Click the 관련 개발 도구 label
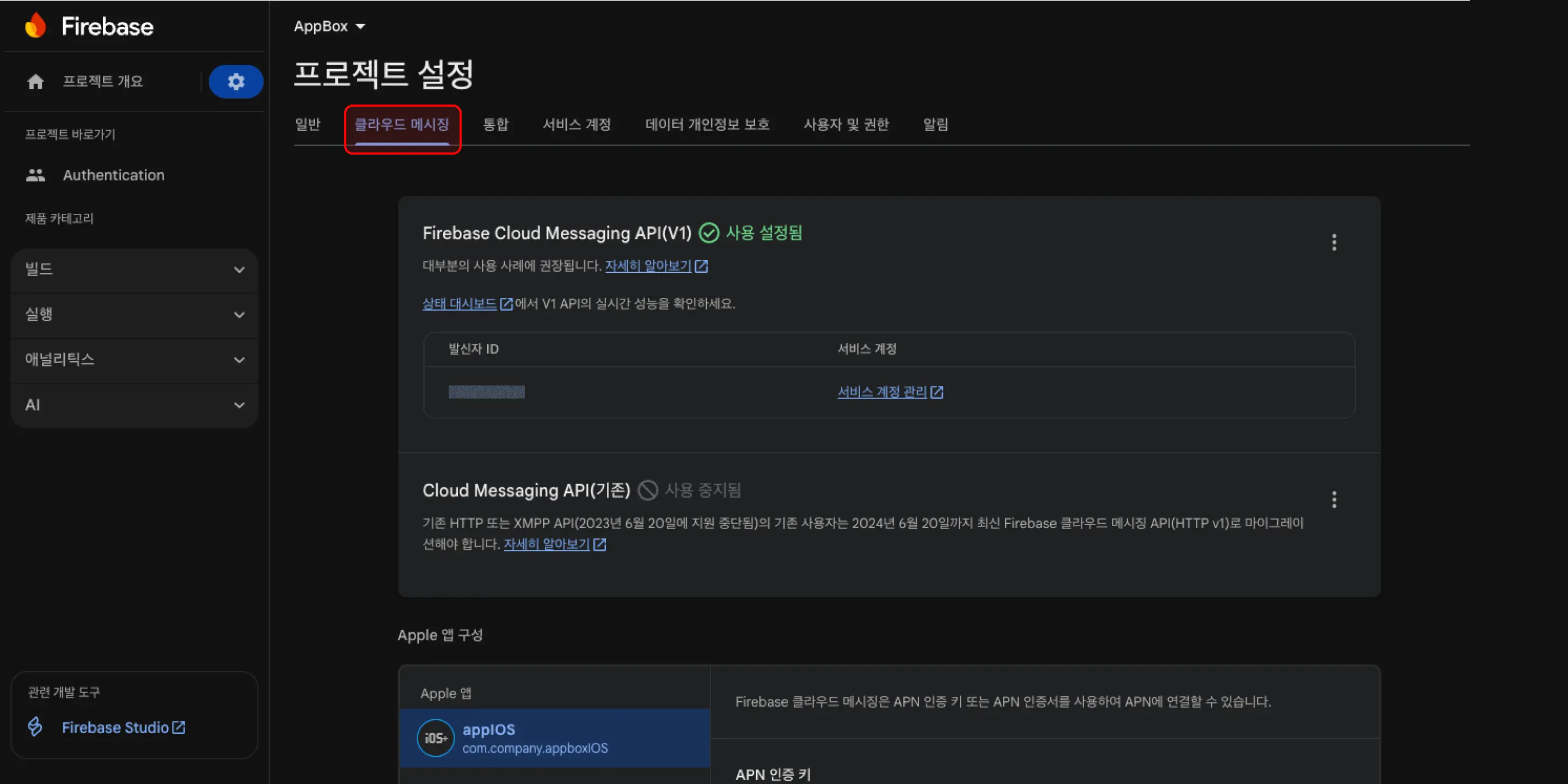 tap(64, 692)
